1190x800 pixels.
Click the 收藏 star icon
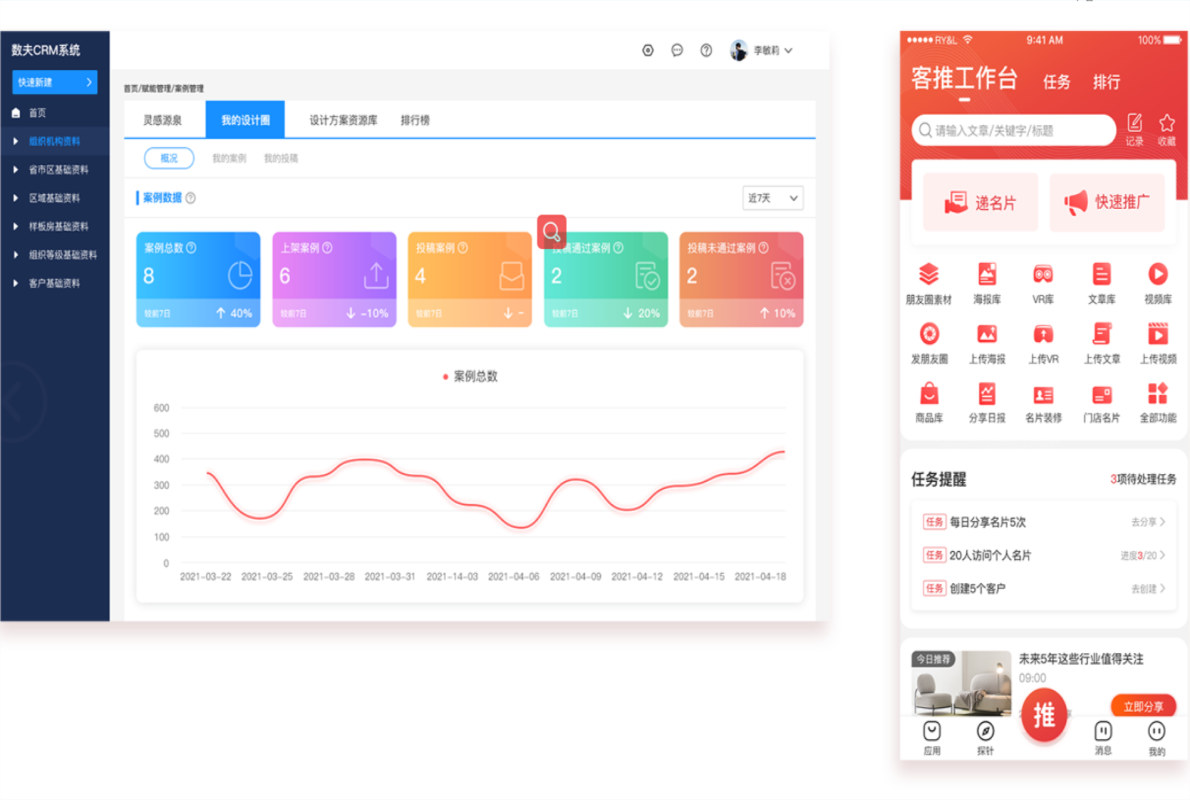pyautogui.click(x=1166, y=124)
